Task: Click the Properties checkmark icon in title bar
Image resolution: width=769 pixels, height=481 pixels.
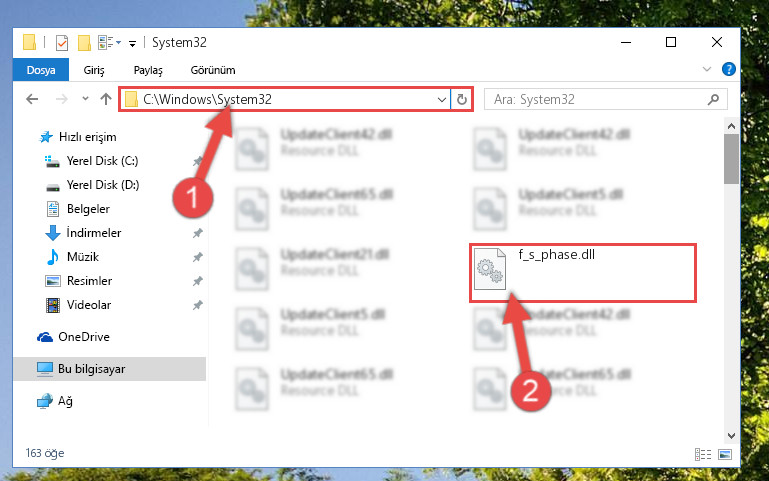Action: click(62, 43)
